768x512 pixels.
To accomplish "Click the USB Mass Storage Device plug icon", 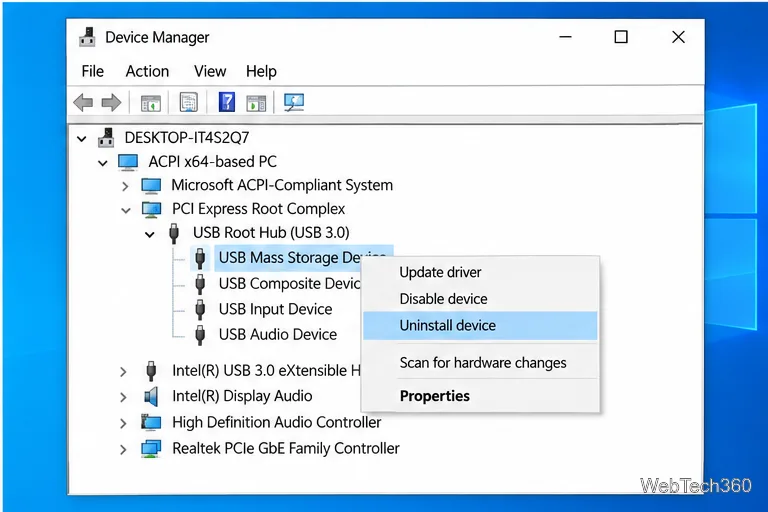I will pos(200,258).
